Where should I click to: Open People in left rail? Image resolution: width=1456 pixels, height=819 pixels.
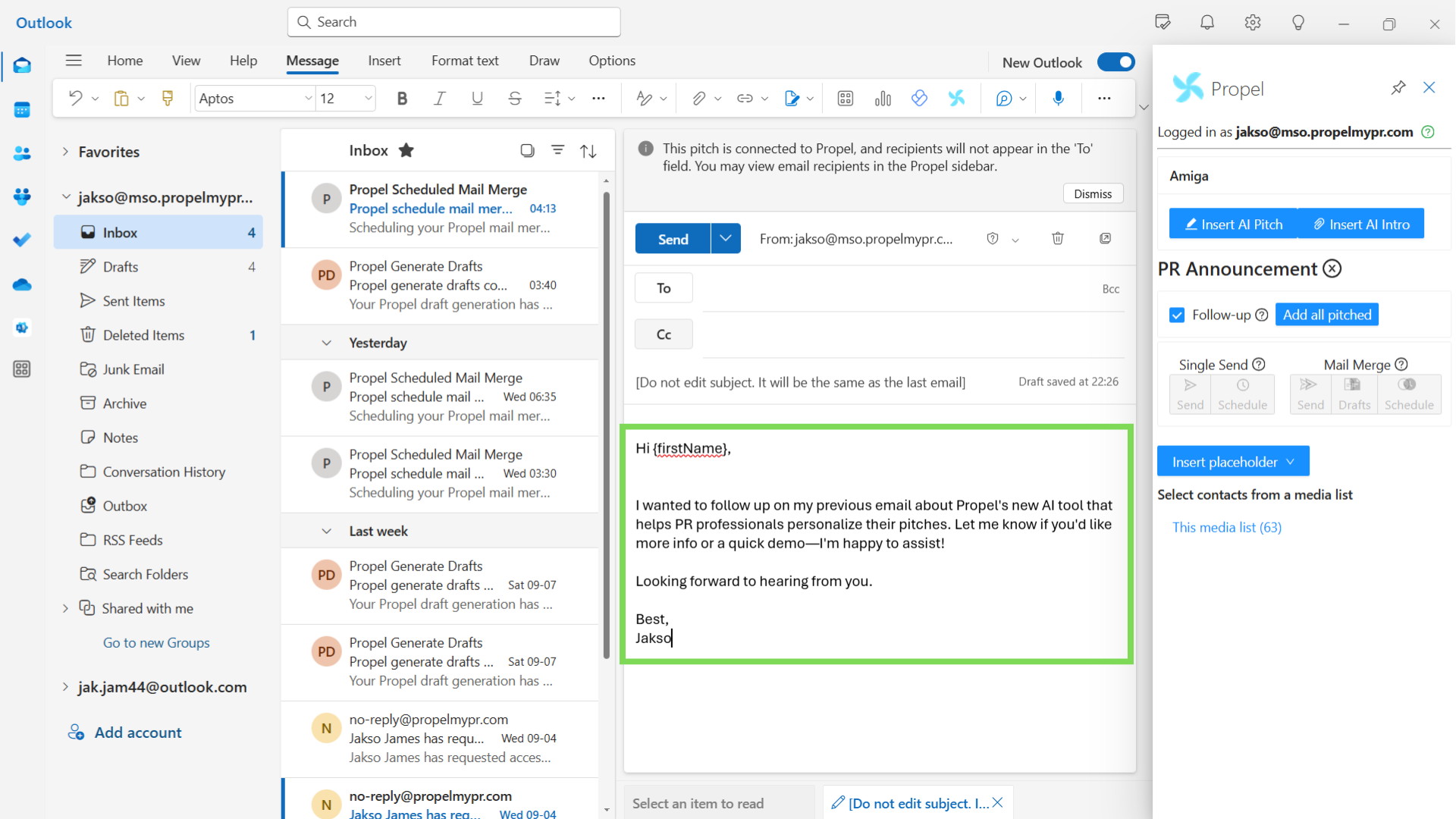(22, 153)
